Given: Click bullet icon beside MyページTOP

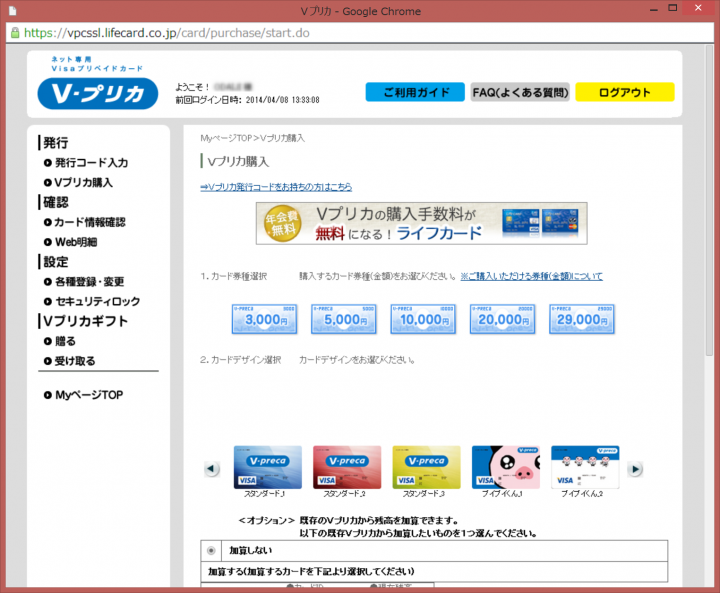Looking at the screenshot, I should coord(47,395).
